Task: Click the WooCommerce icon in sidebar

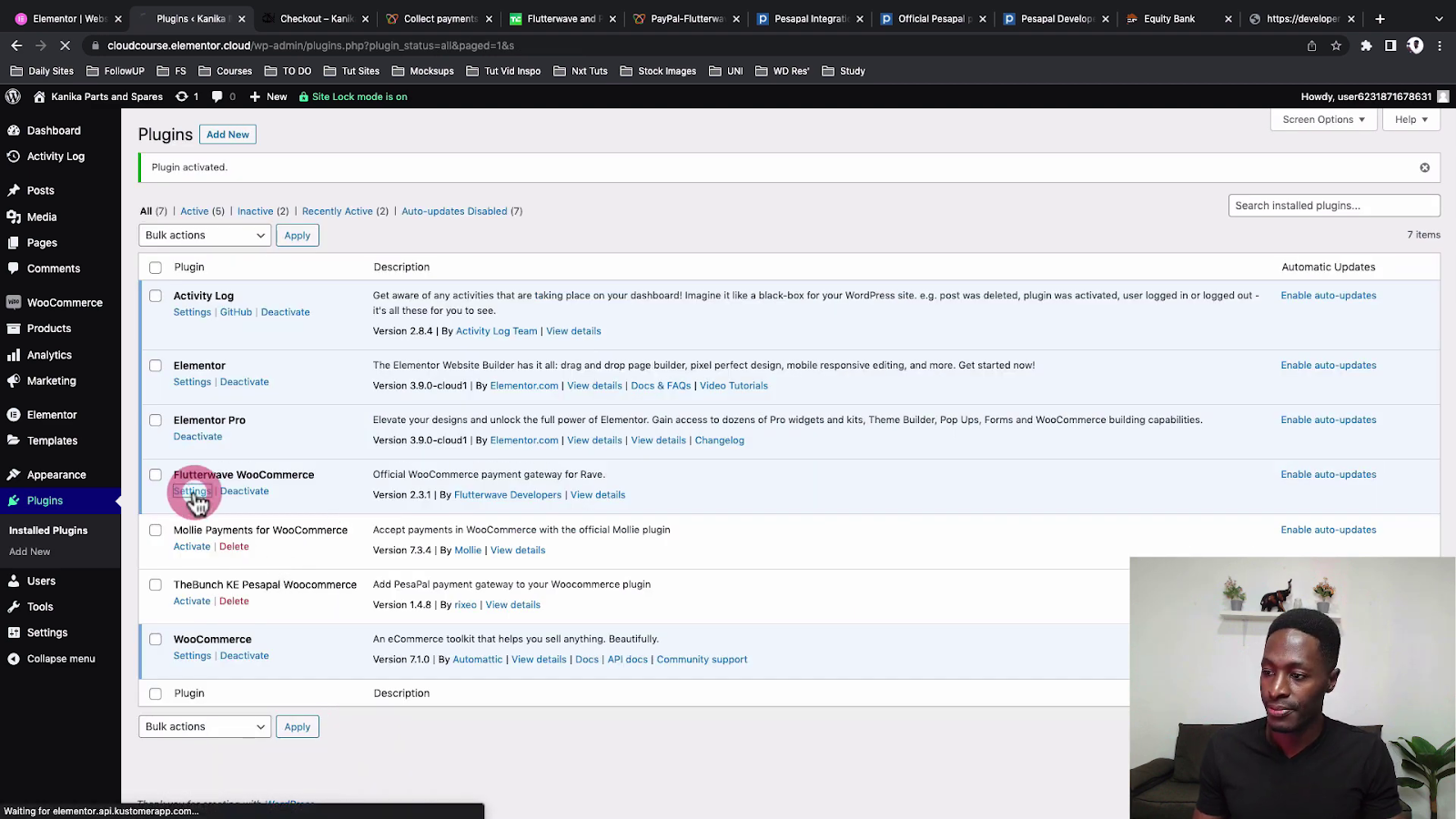Action: coord(14,303)
